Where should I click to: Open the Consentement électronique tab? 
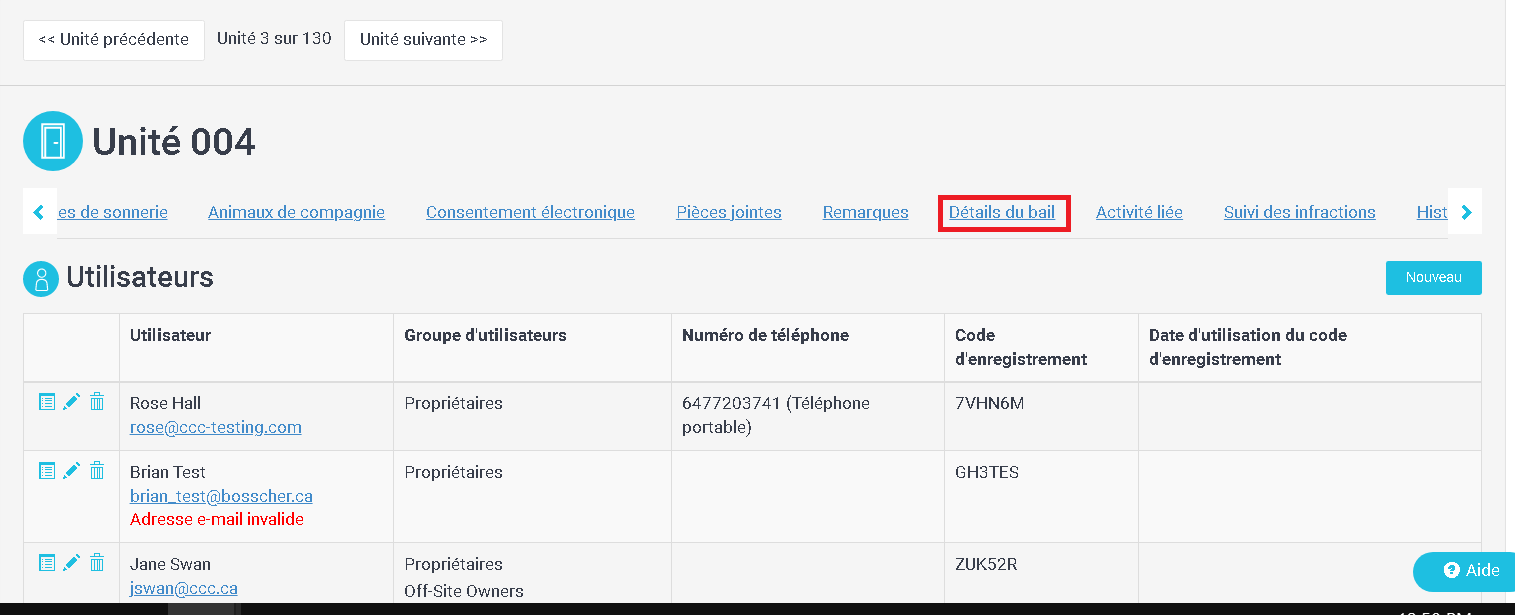(530, 212)
